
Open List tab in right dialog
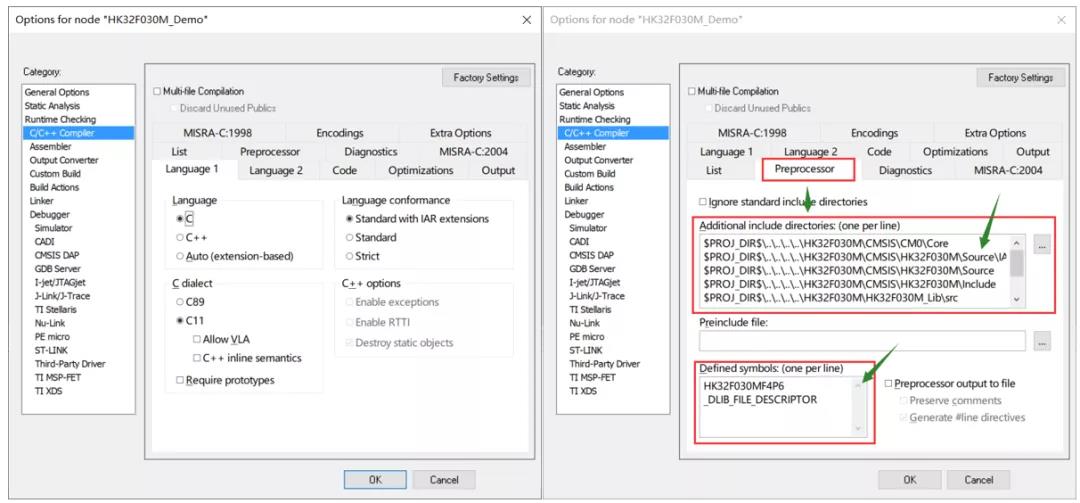point(714,170)
